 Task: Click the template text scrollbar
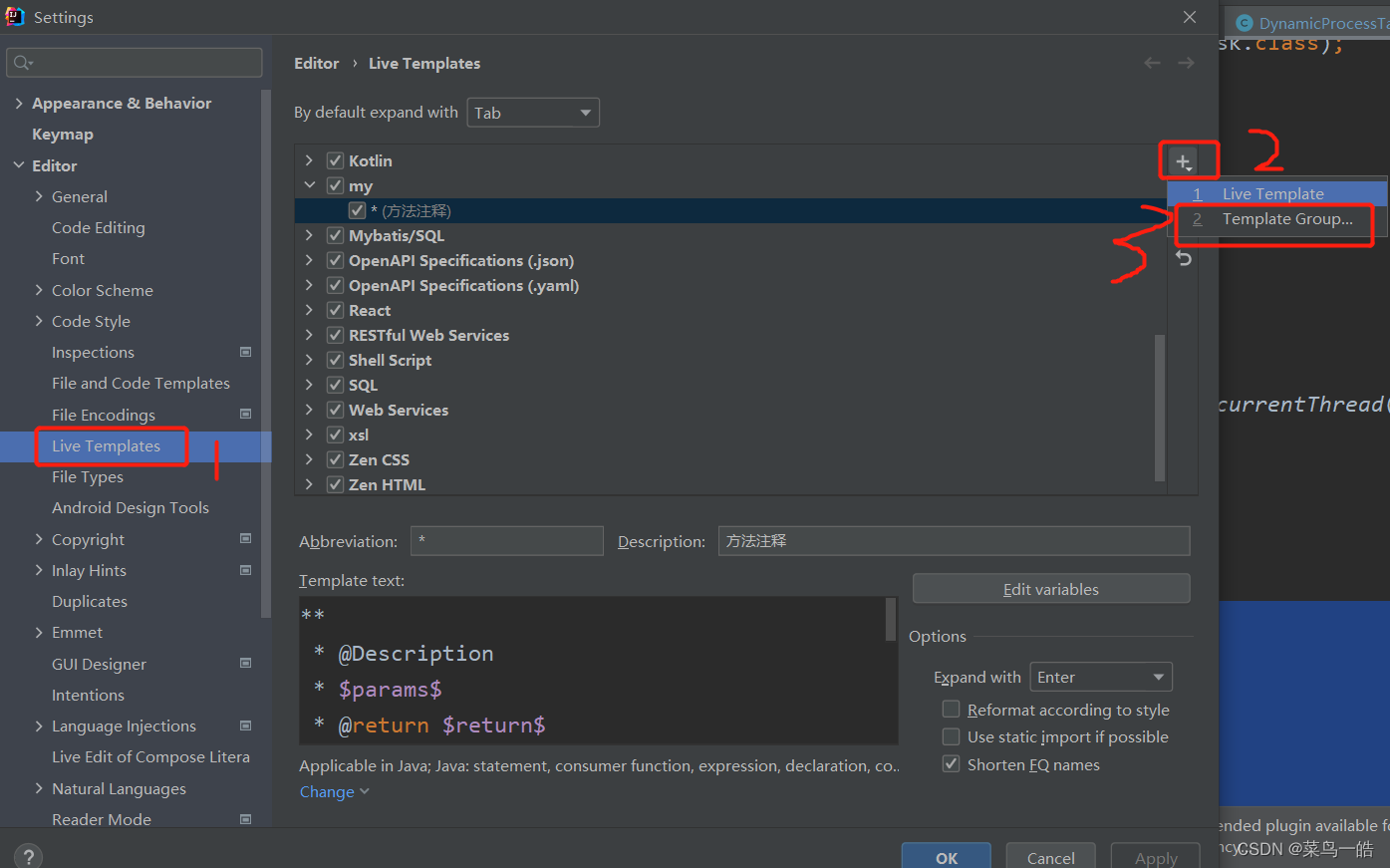(x=891, y=619)
